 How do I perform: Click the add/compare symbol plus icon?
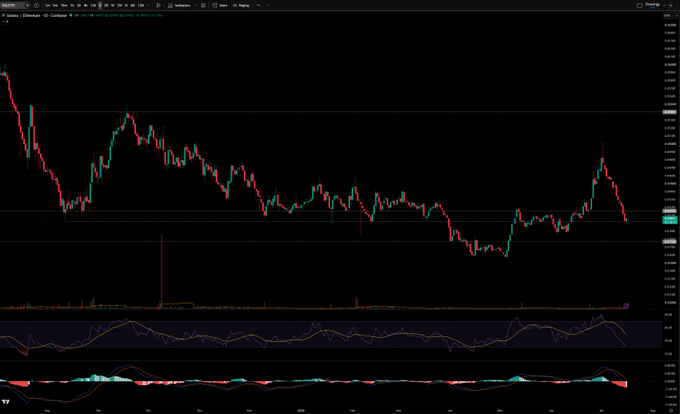coord(36,5)
